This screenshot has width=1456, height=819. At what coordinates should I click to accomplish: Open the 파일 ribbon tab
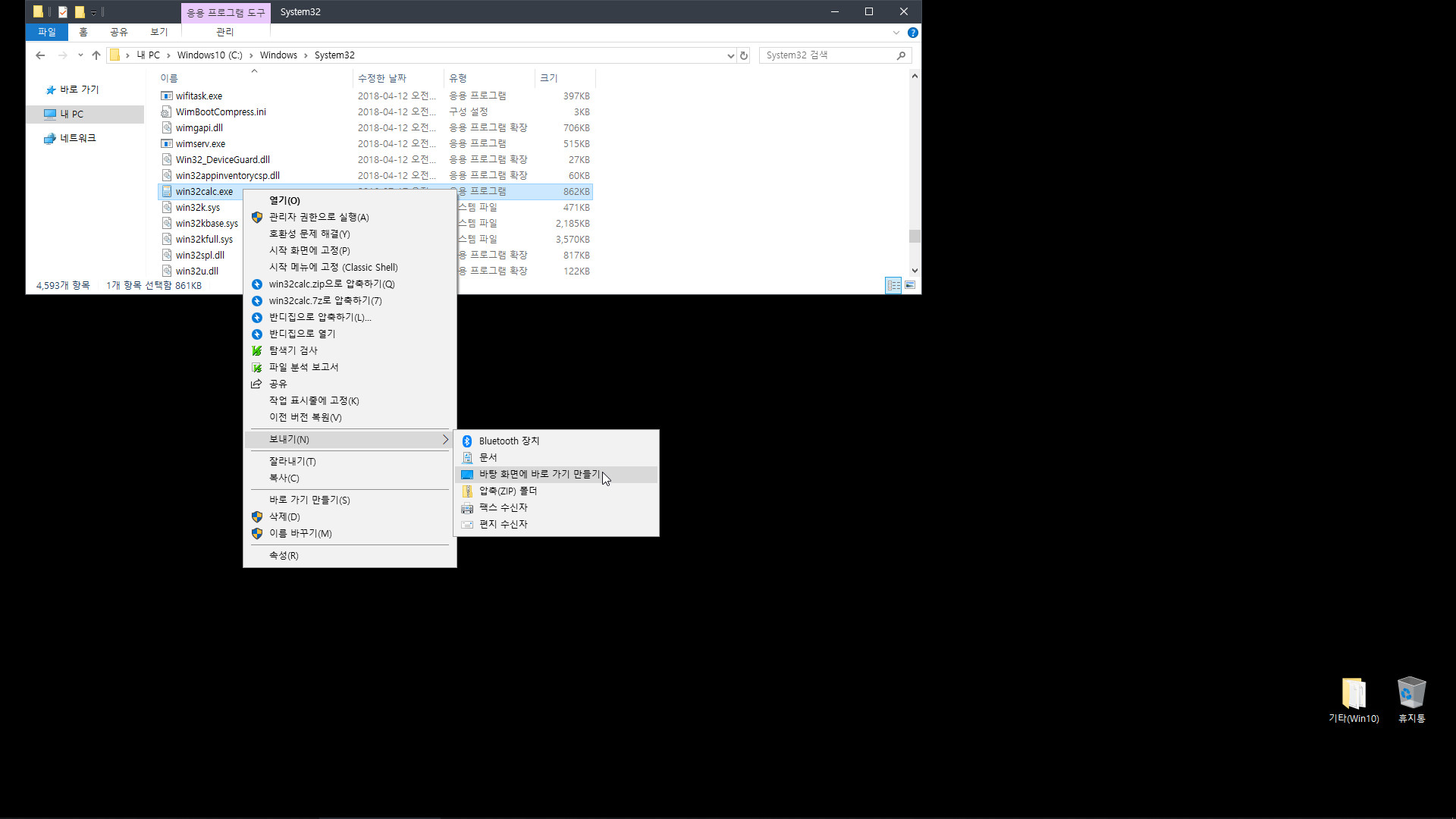(x=47, y=32)
